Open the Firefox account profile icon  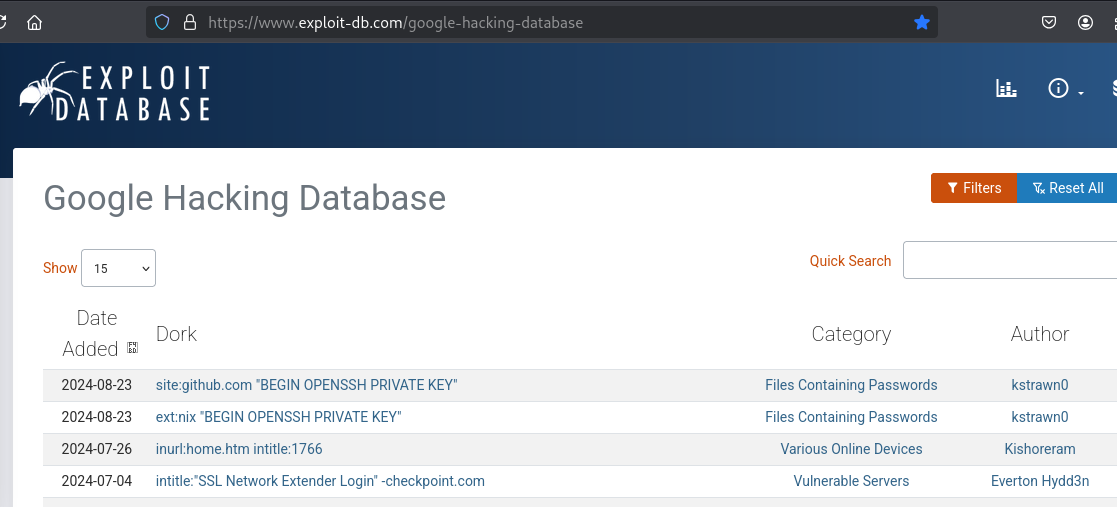tap(1085, 23)
